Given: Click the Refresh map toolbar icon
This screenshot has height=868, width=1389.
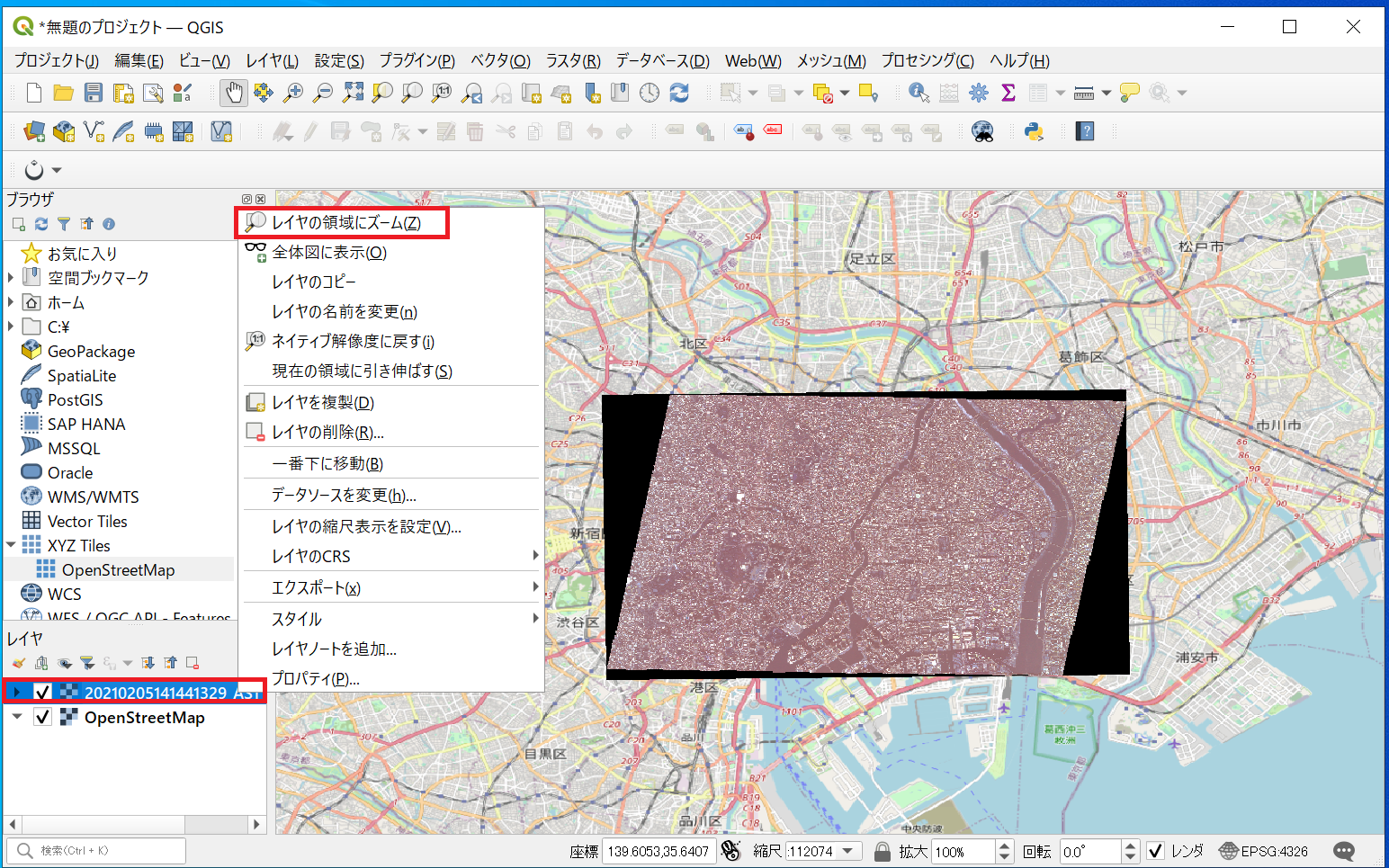Looking at the screenshot, I should pos(679,93).
